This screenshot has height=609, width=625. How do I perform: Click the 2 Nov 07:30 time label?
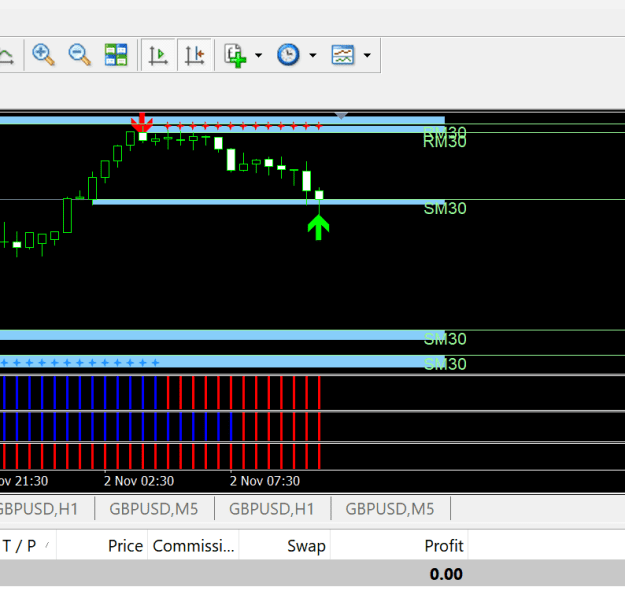tap(265, 481)
